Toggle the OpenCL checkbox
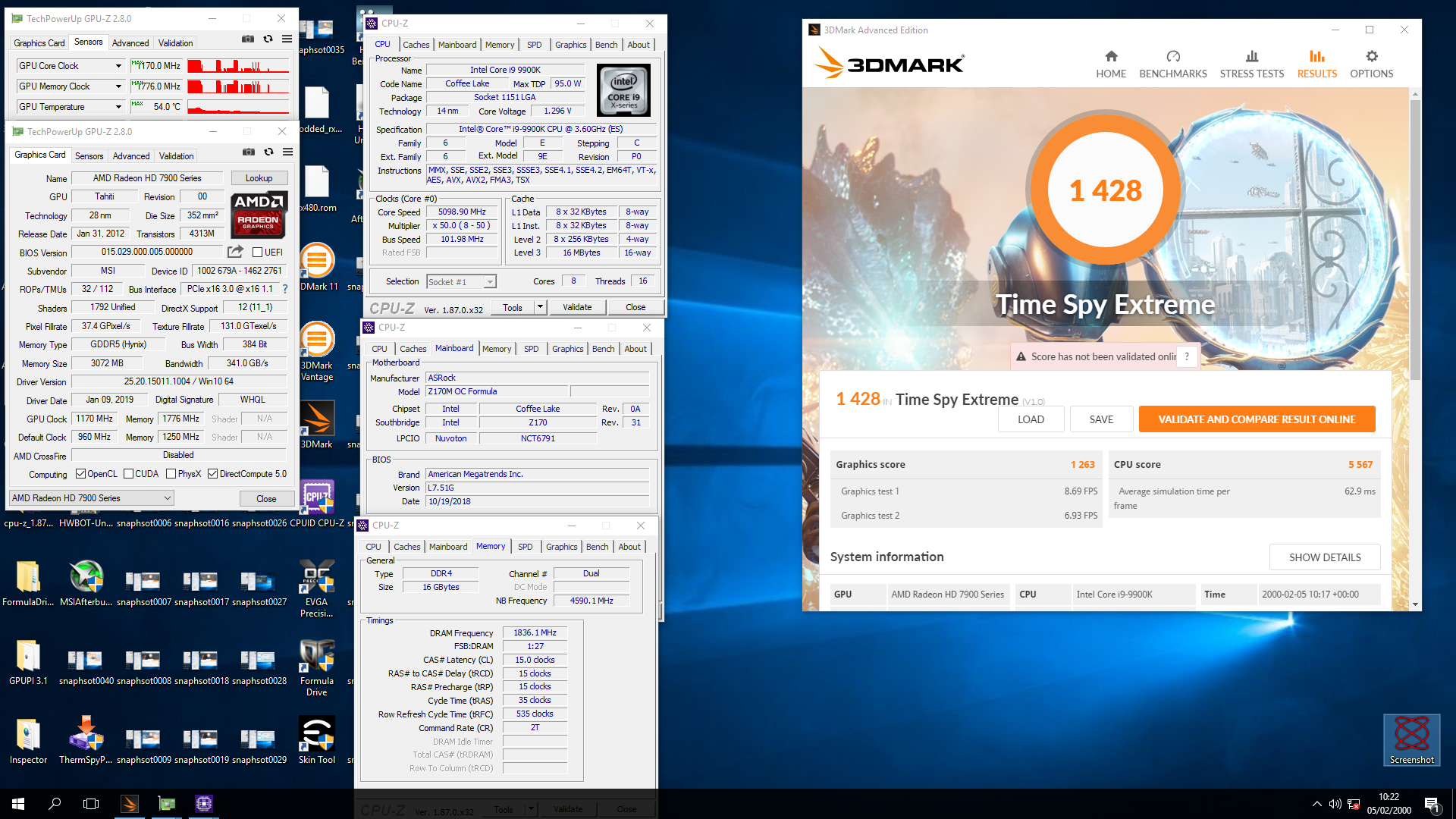Screen dimensions: 1456x819 (80, 474)
